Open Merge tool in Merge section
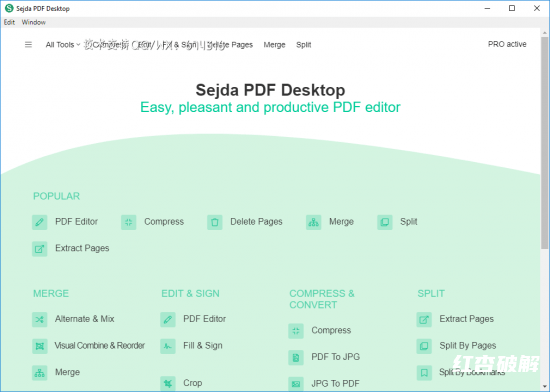The width and height of the screenshot is (550, 392). 67,372
